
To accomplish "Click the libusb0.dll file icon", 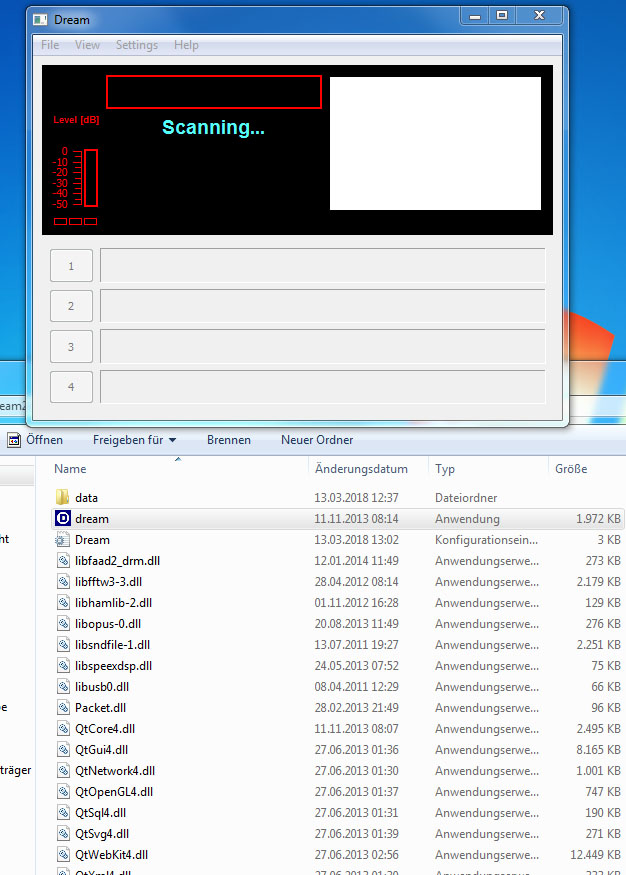I will click(x=62, y=687).
